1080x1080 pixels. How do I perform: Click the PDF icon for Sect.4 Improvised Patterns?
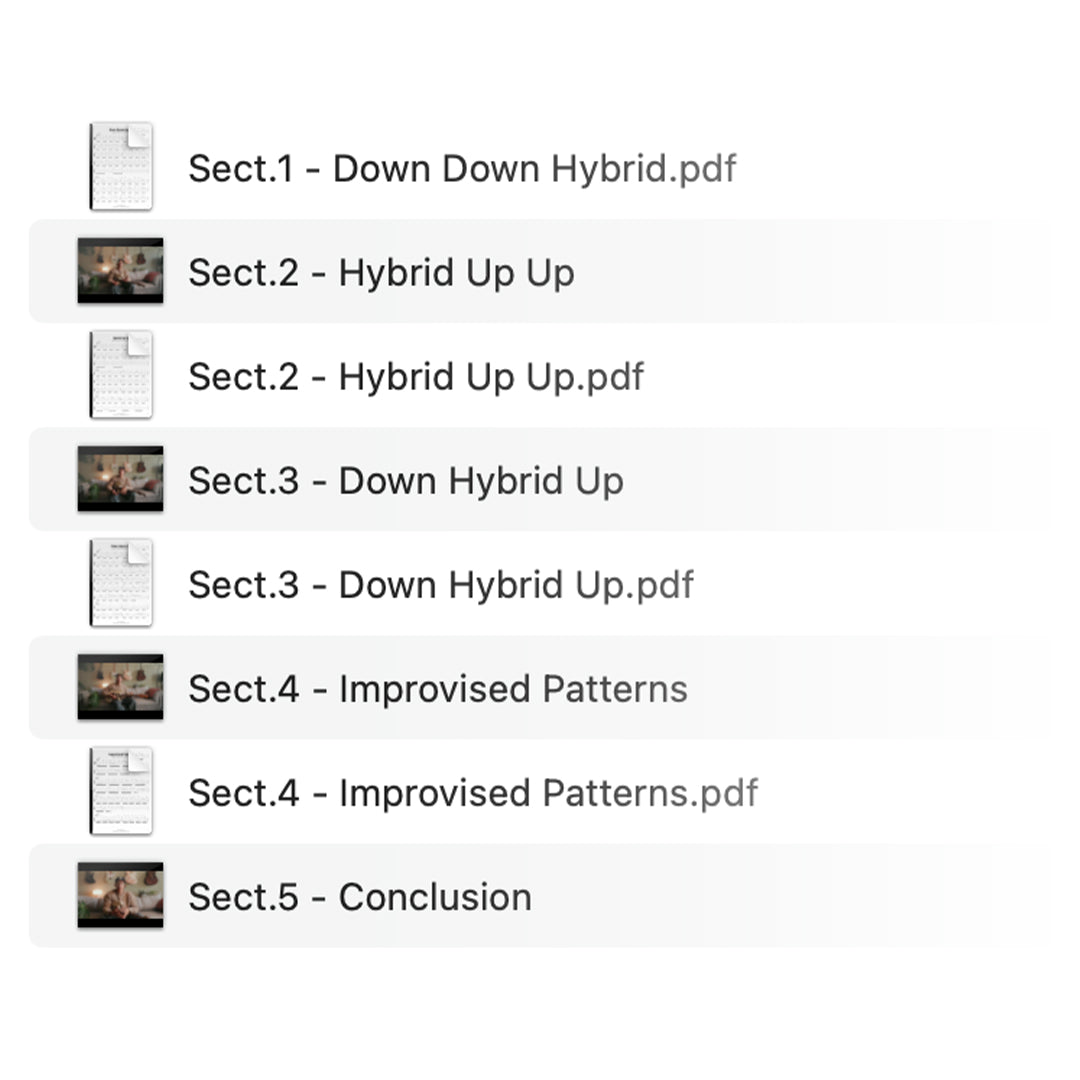tap(121, 791)
